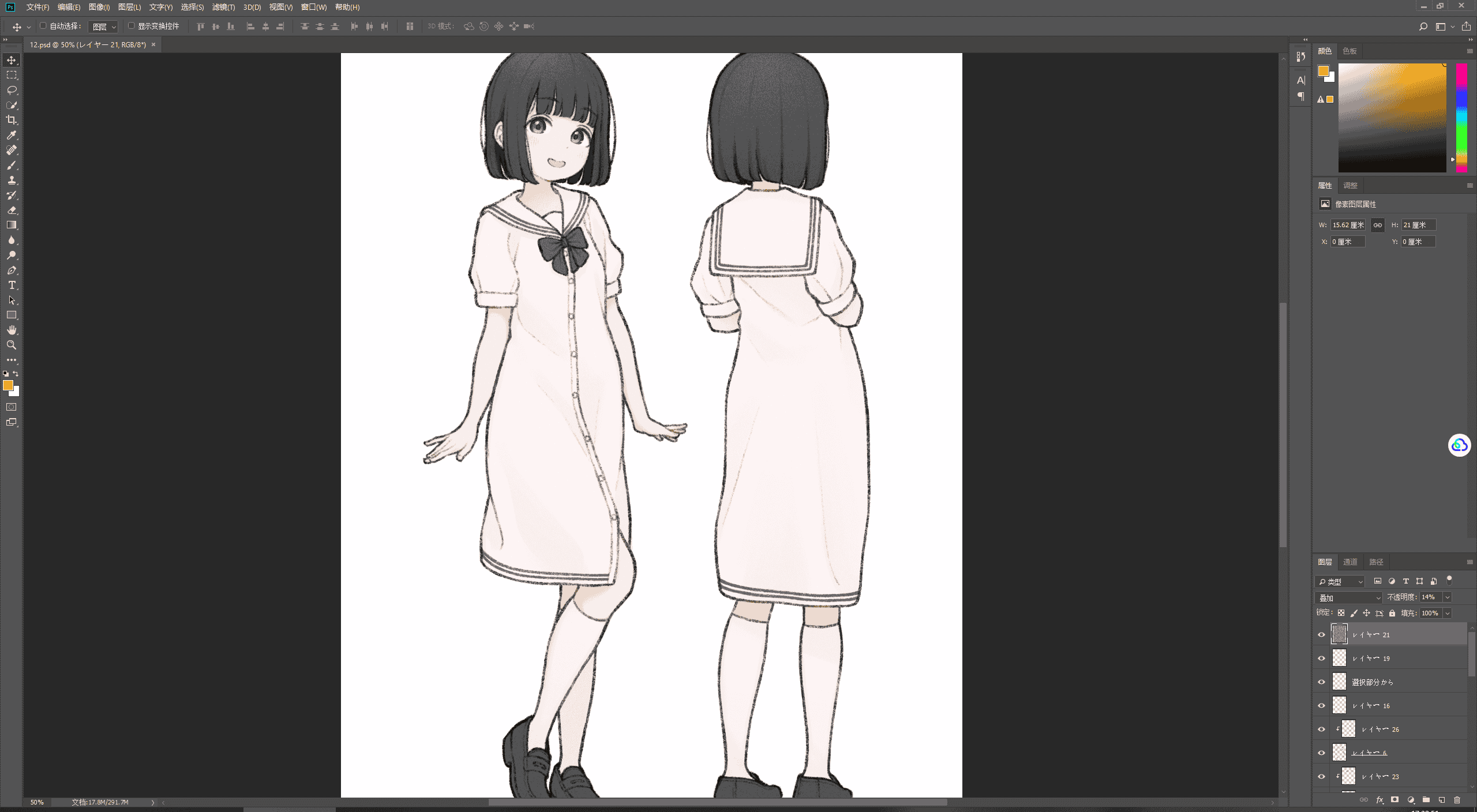Enable the 显示变换控件 checkbox
Viewport: 1477px width, 812px height.
[x=131, y=26]
